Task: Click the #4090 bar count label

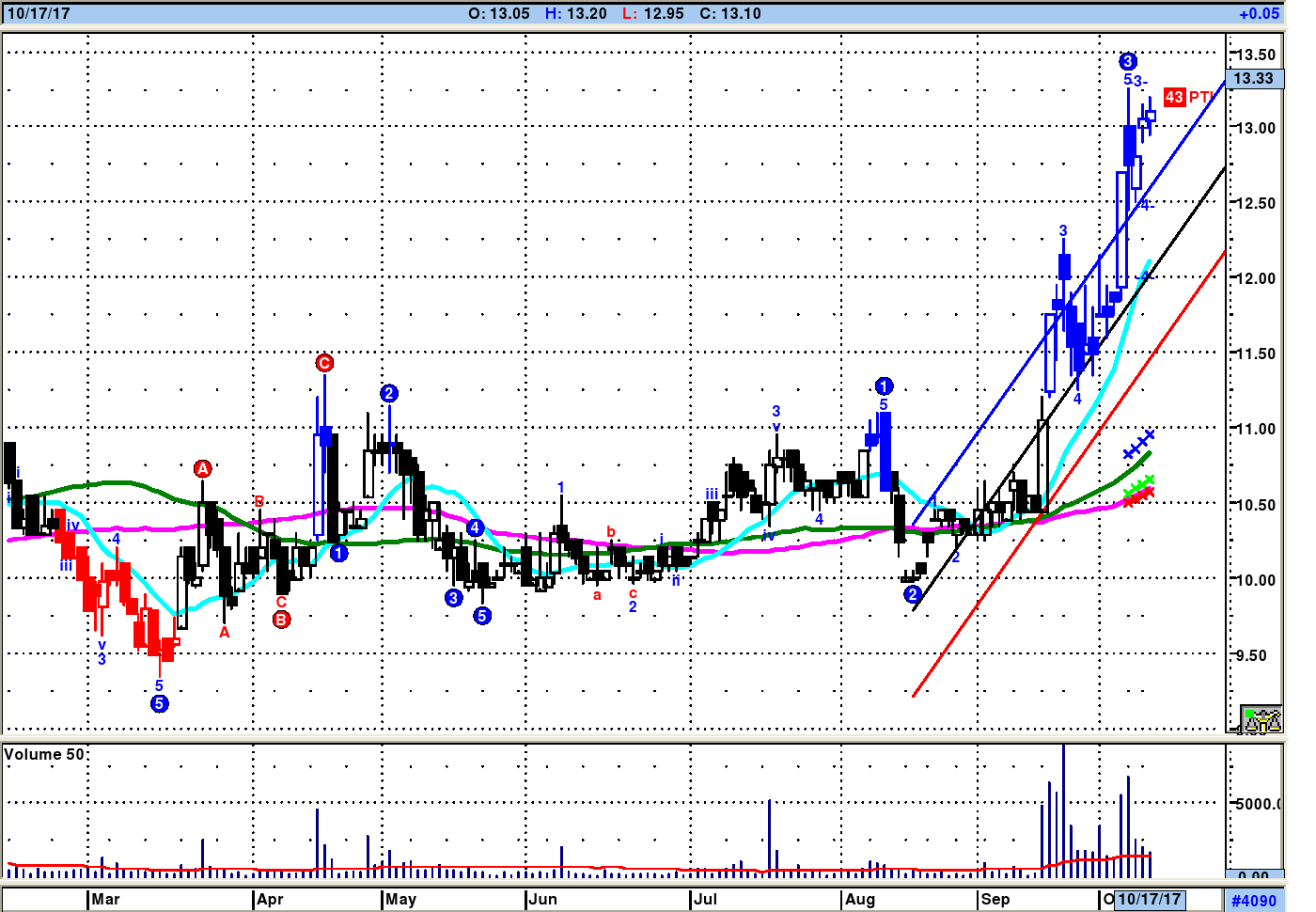Action: 1254,900
